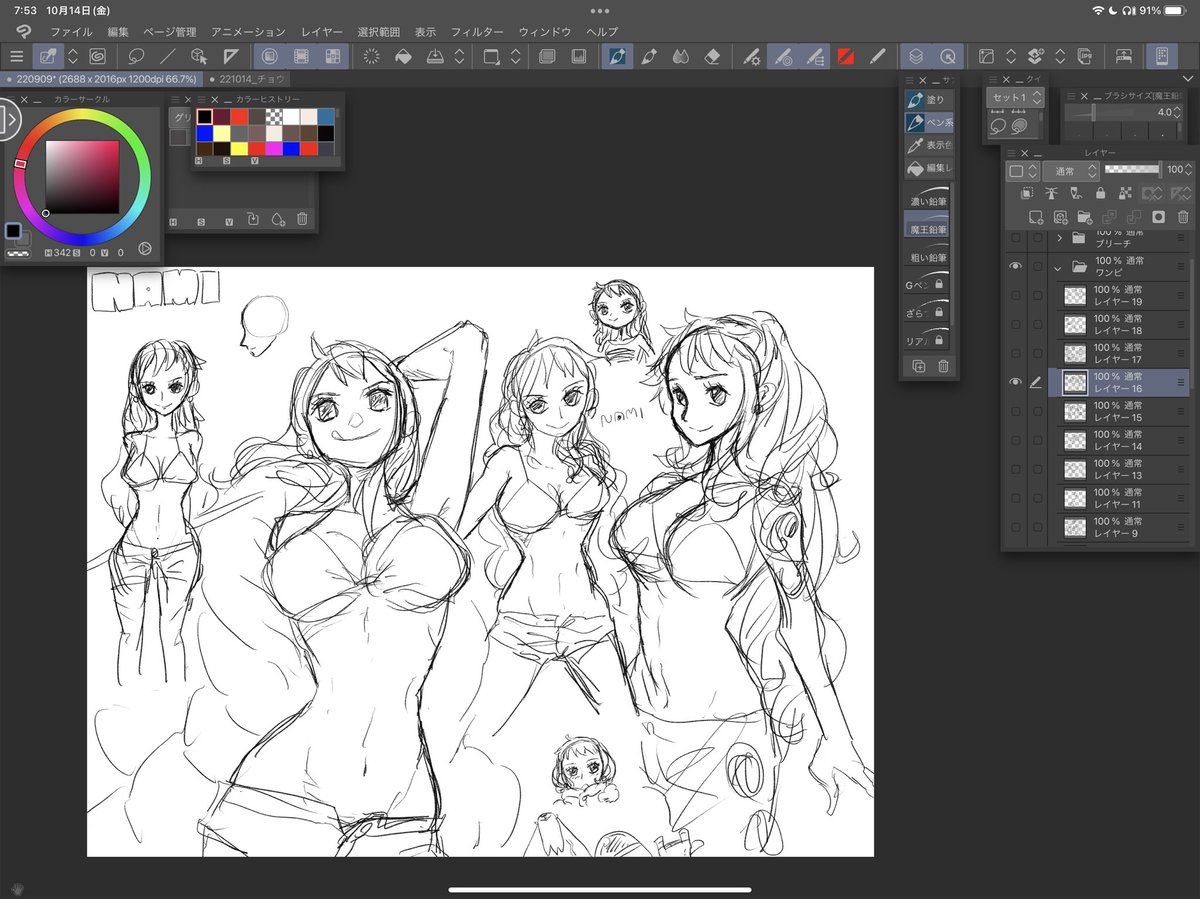
Task: Adjust layer opacity 100 stepper arrows
Action: [1190, 171]
